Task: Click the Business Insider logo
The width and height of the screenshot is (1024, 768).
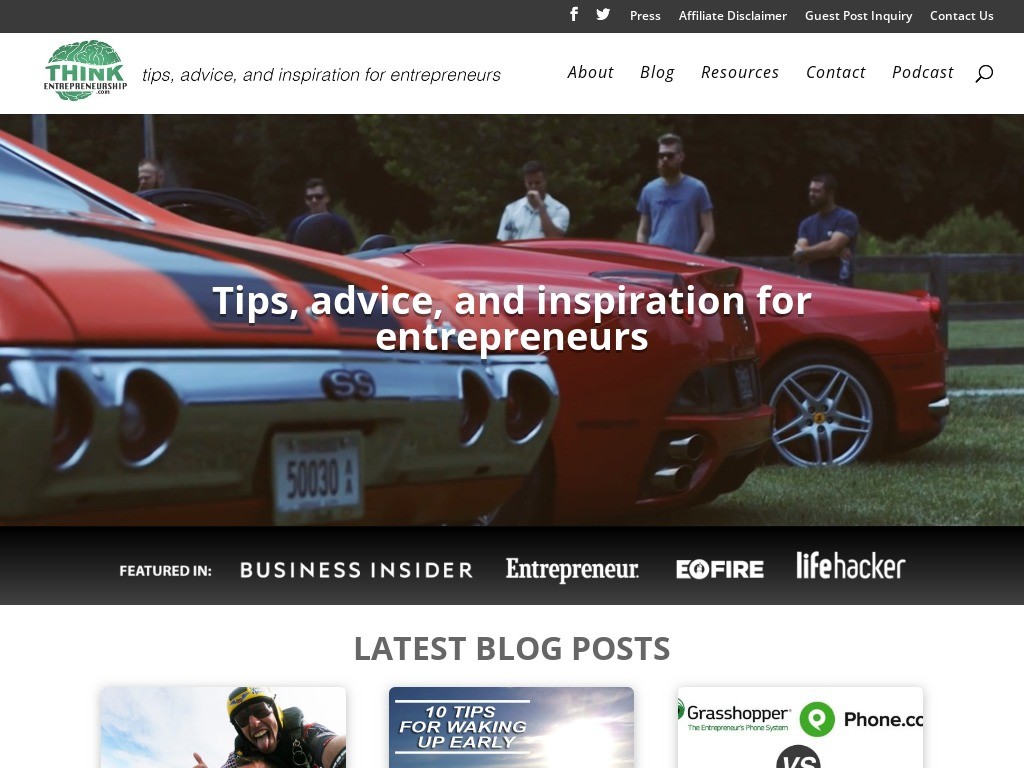Action: tap(357, 570)
